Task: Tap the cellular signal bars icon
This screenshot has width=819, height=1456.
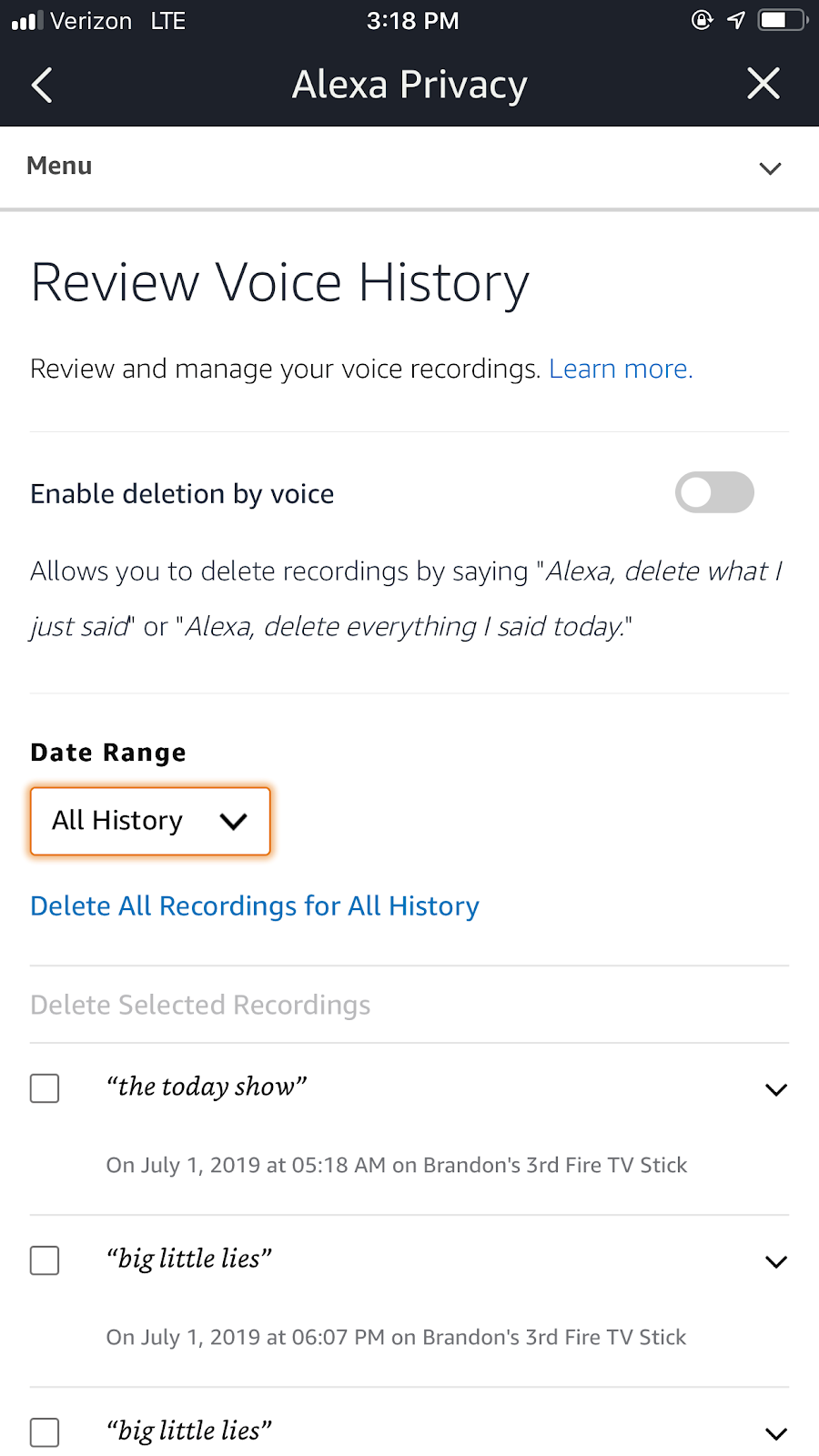Action: 27,20
